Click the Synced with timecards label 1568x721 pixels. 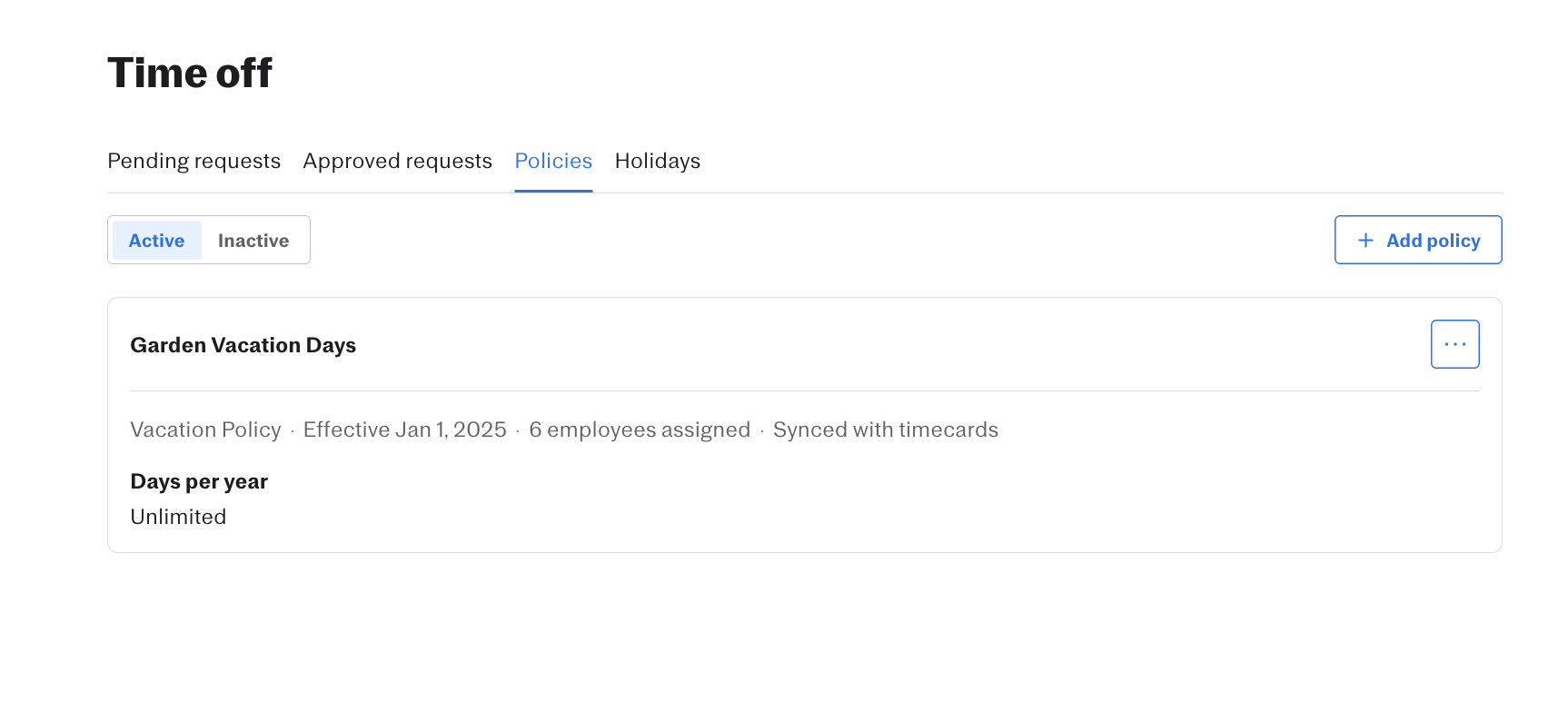[x=886, y=429]
